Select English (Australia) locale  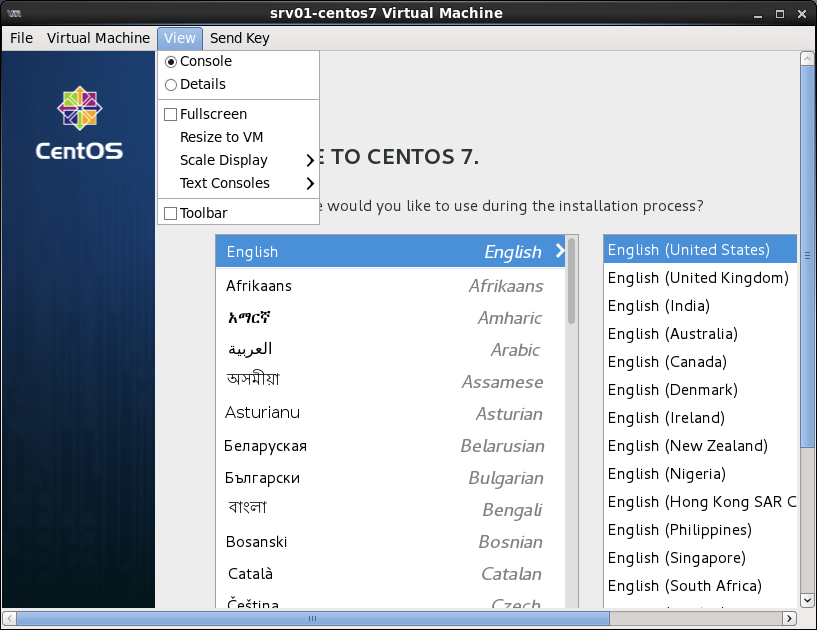point(700,334)
